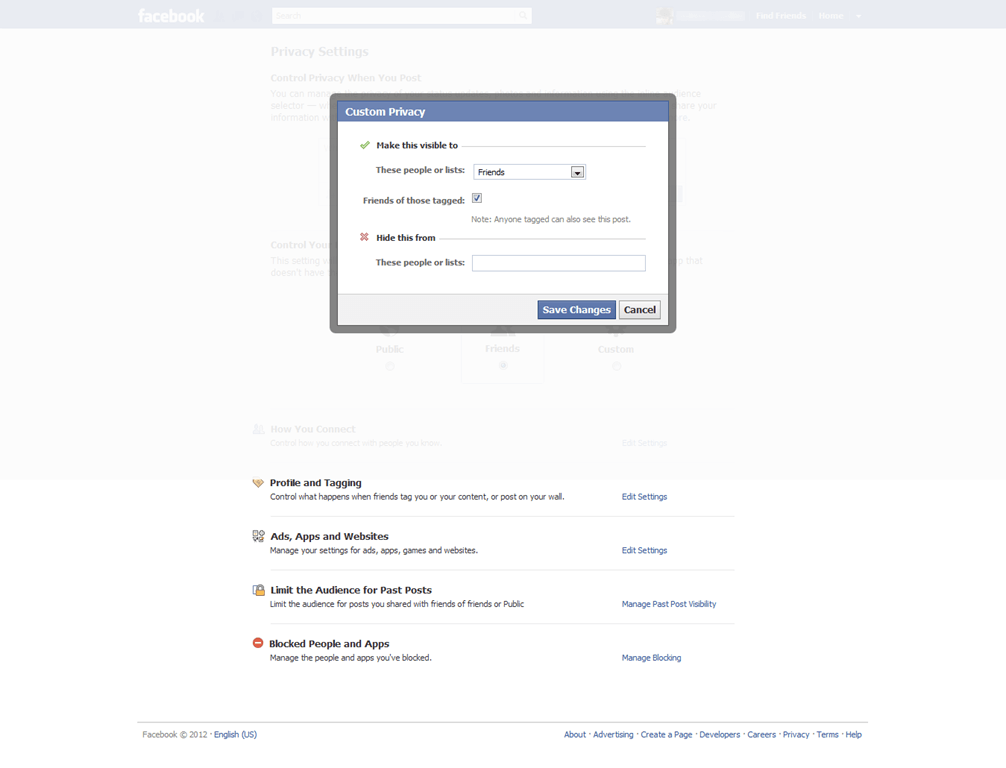
Task: Open the Advertising footer link
Action: (x=613, y=735)
